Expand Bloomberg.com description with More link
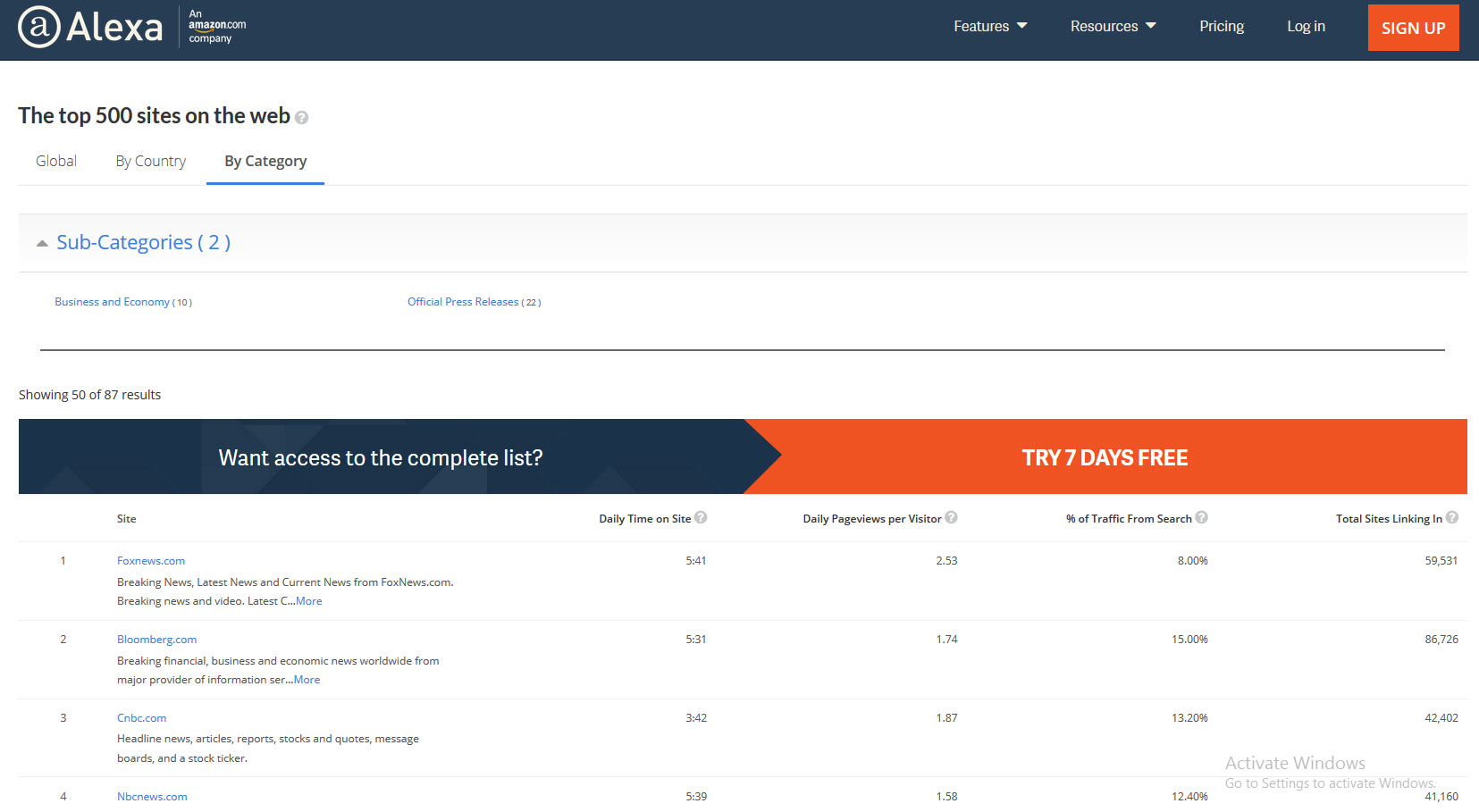Viewport: 1479px width, 812px height. tap(307, 680)
